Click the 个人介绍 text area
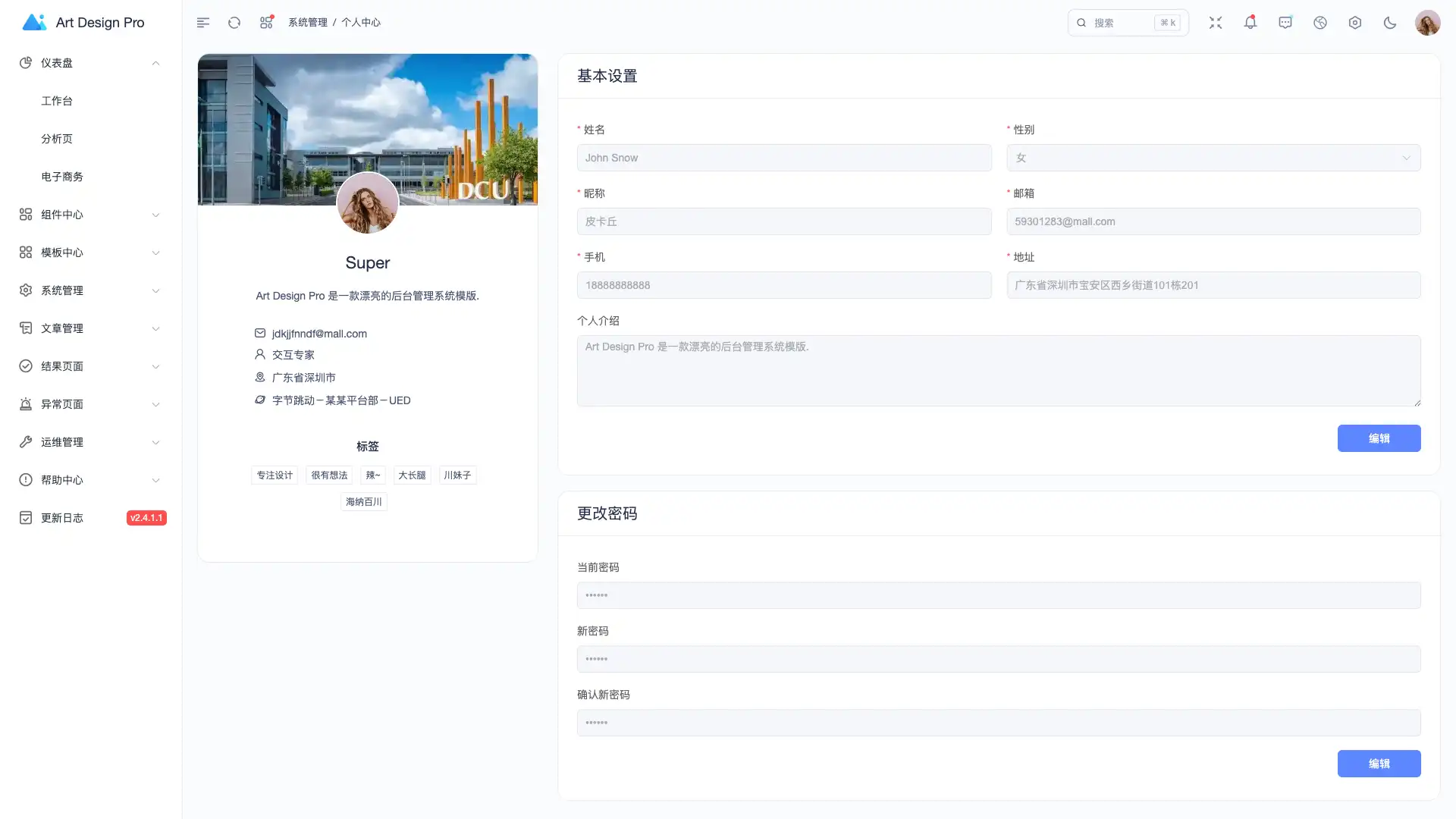1456x819 pixels. pos(998,371)
